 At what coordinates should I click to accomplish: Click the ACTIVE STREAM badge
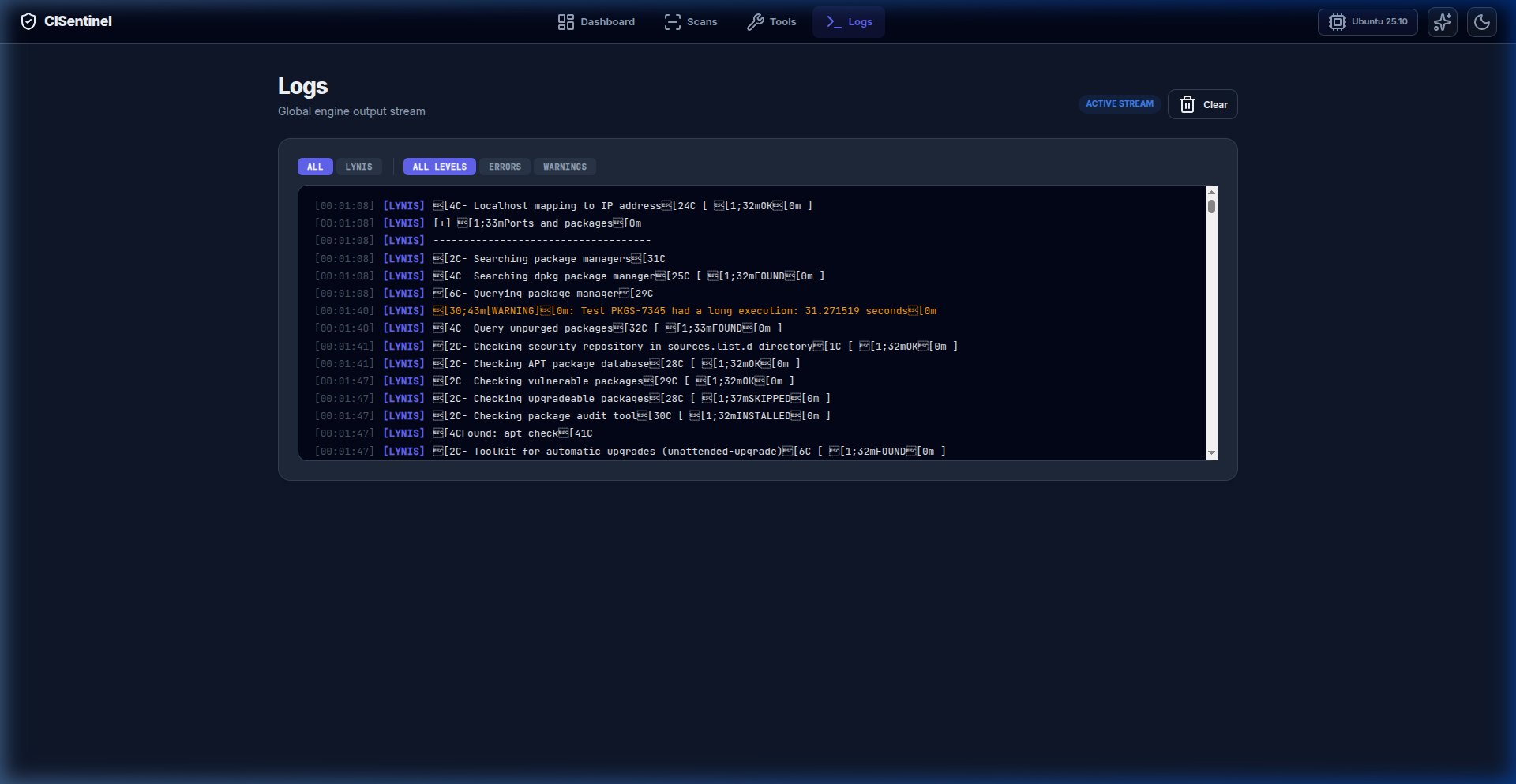(x=1120, y=103)
